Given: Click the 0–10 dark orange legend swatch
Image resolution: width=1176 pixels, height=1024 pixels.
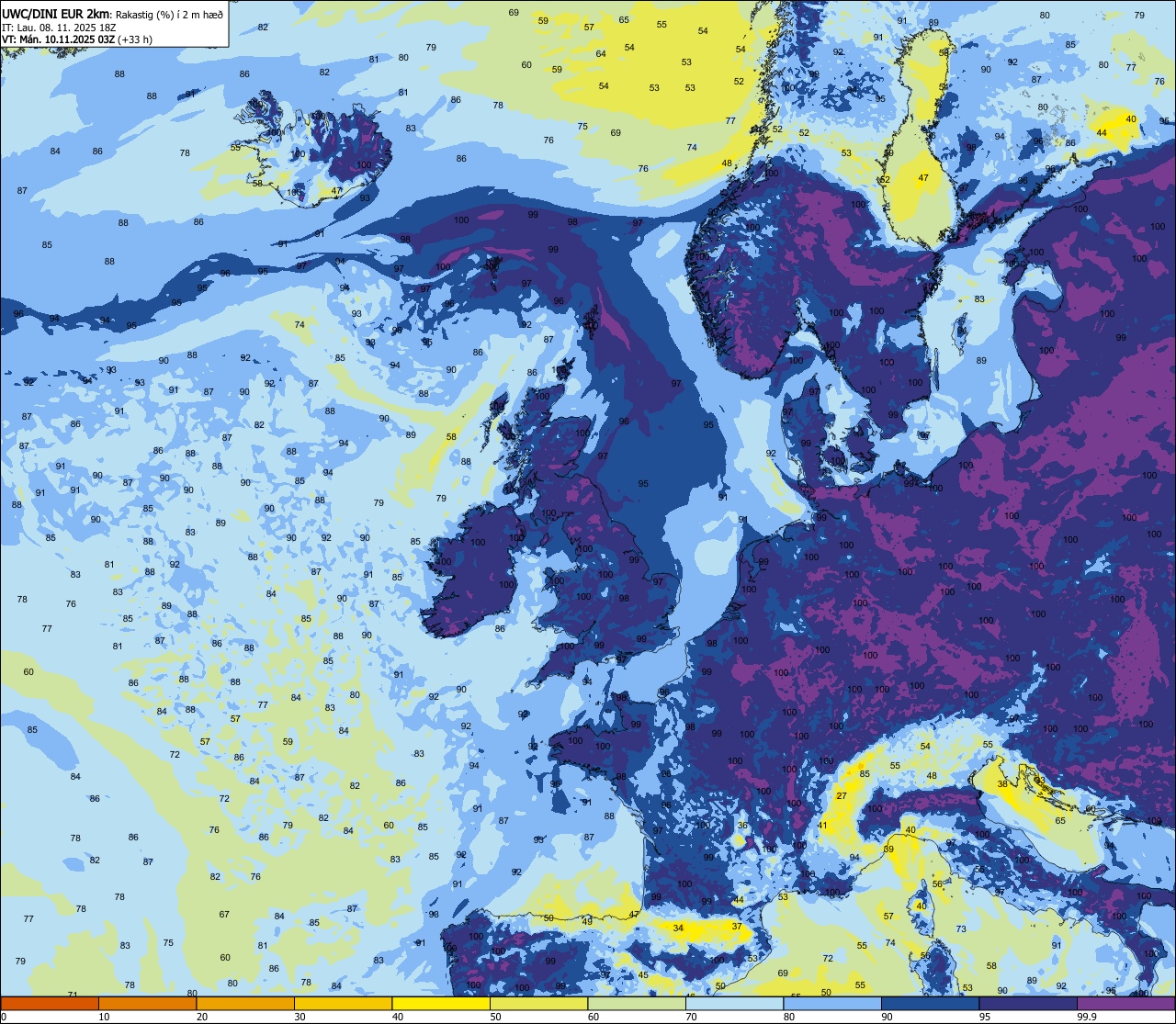Looking at the screenshot, I should (x=50, y=1003).
